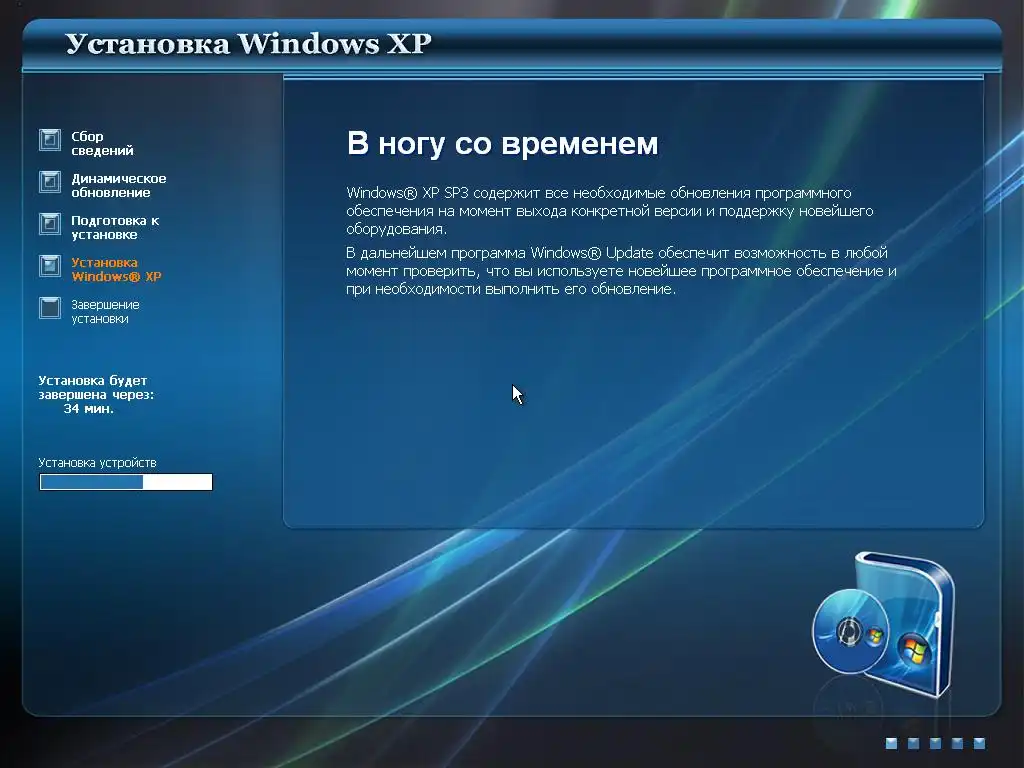Click the Подготовка к установке step label
The image size is (1024, 768).
coord(115,227)
